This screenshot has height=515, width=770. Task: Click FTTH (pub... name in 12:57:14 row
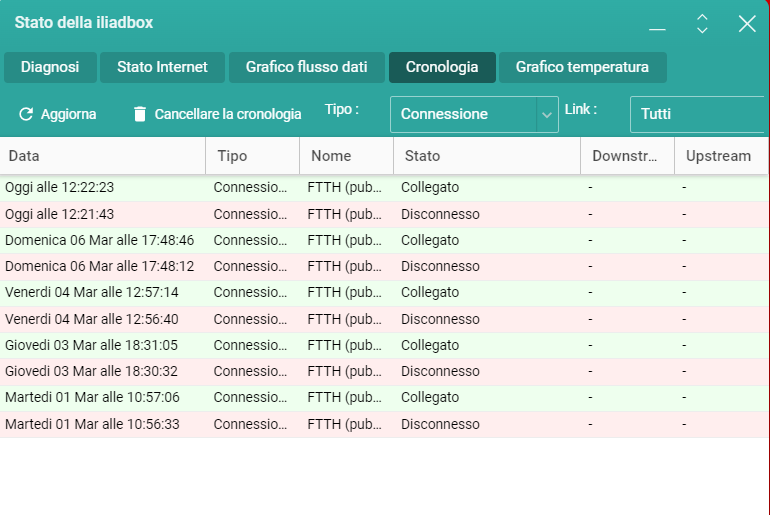point(345,293)
